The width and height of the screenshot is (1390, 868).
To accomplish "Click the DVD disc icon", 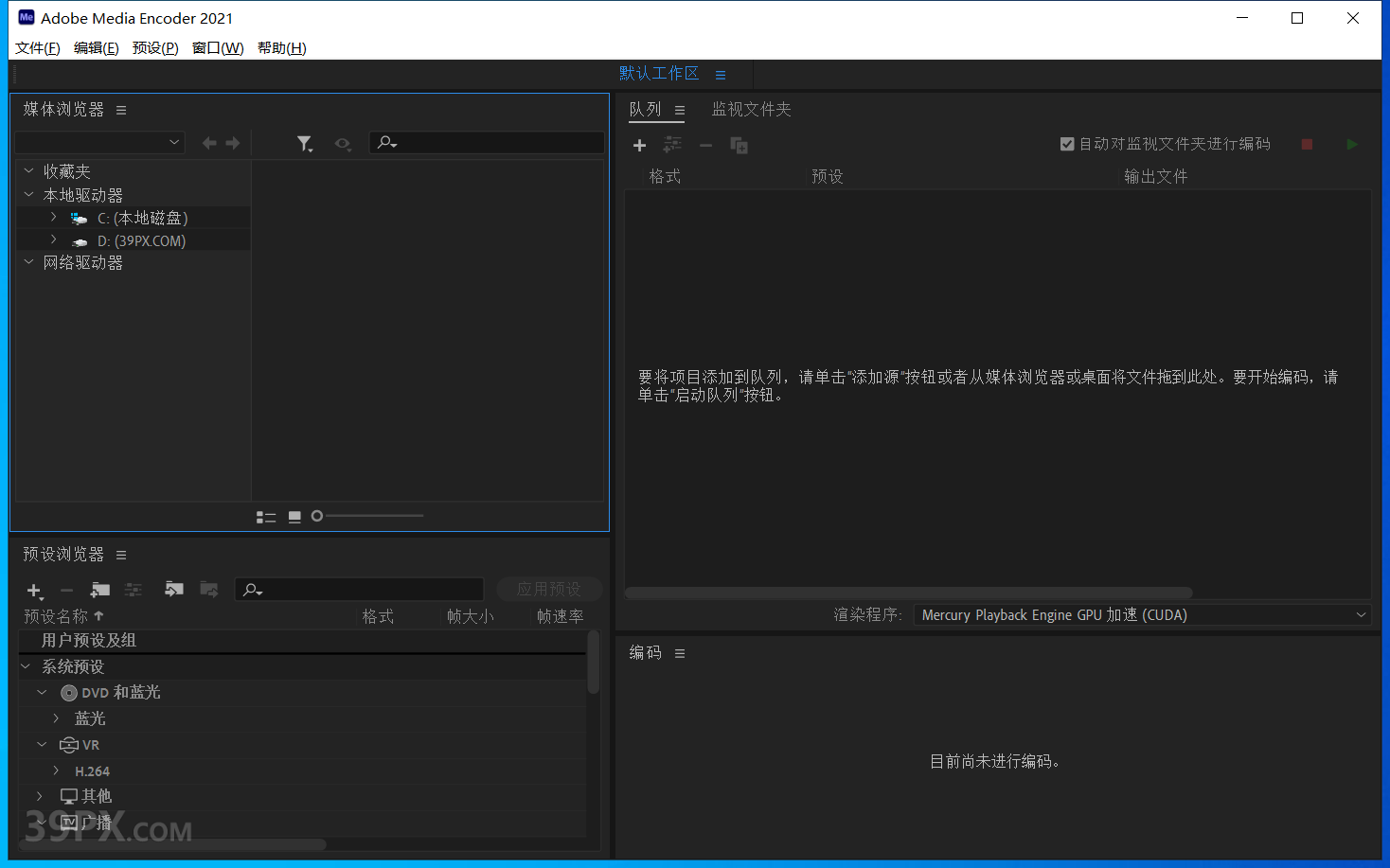I will click(x=69, y=694).
